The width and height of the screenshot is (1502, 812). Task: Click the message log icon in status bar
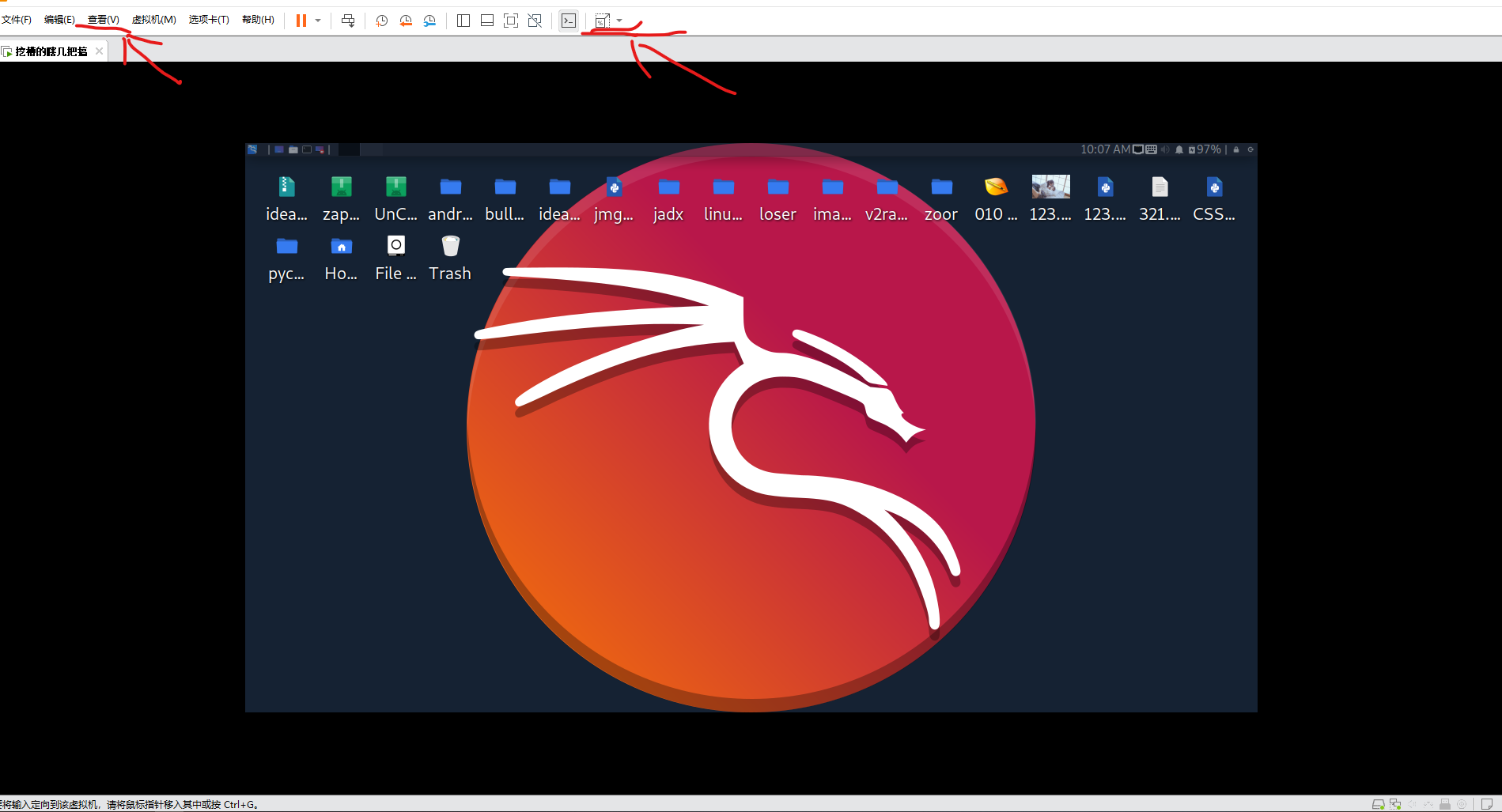[1486, 804]
